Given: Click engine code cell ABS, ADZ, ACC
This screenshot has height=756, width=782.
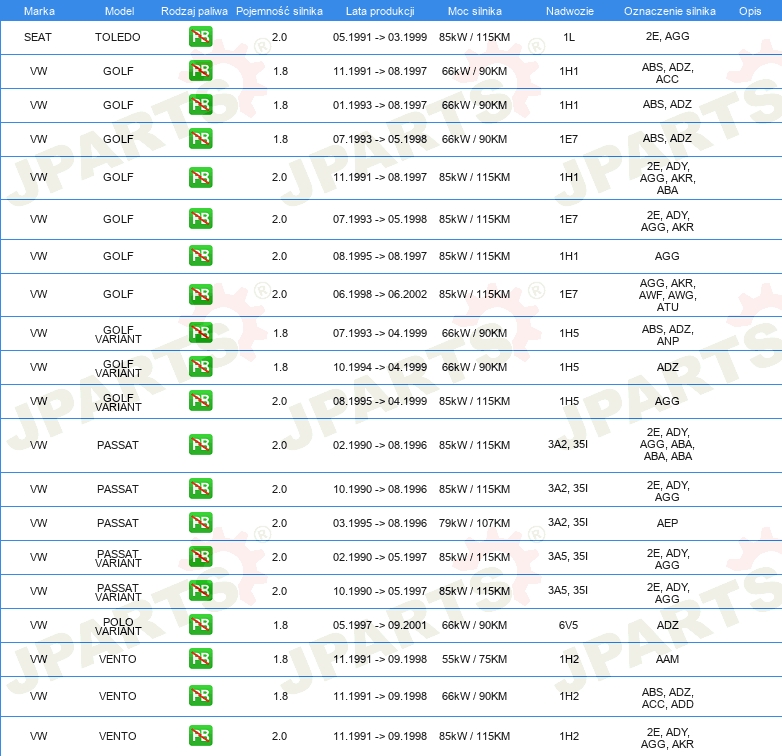Looking at the screenshot, I should [667, 73].
